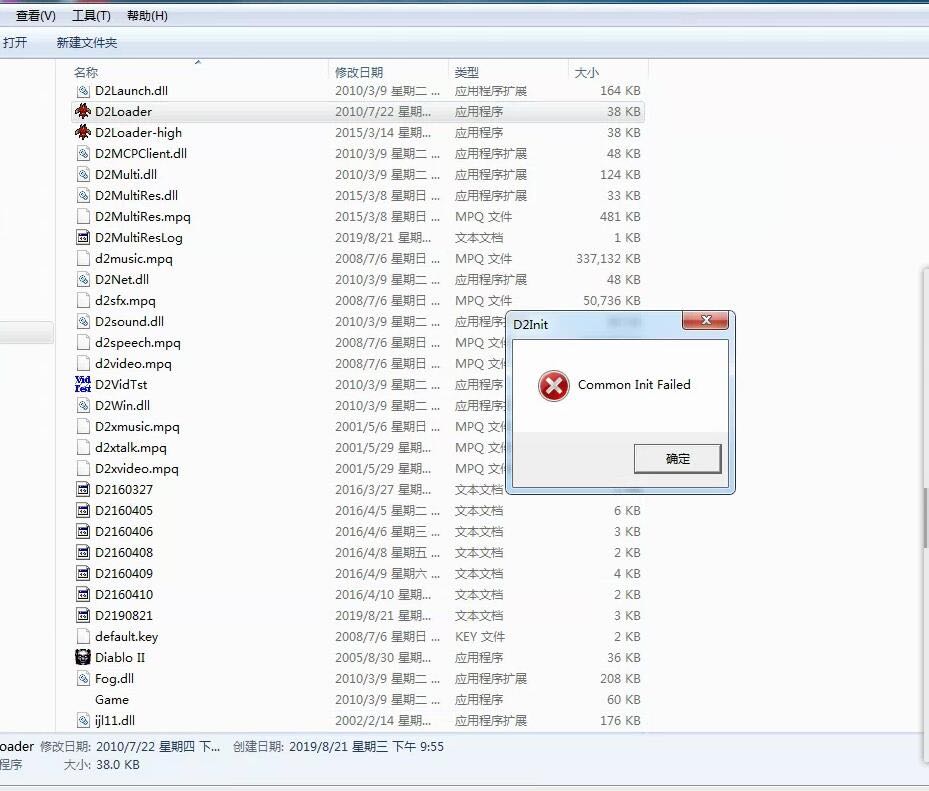Open the 工具(T) menu
Viewport: 929px width, 791px height.
pyautogui.click(x=91, y=16)
